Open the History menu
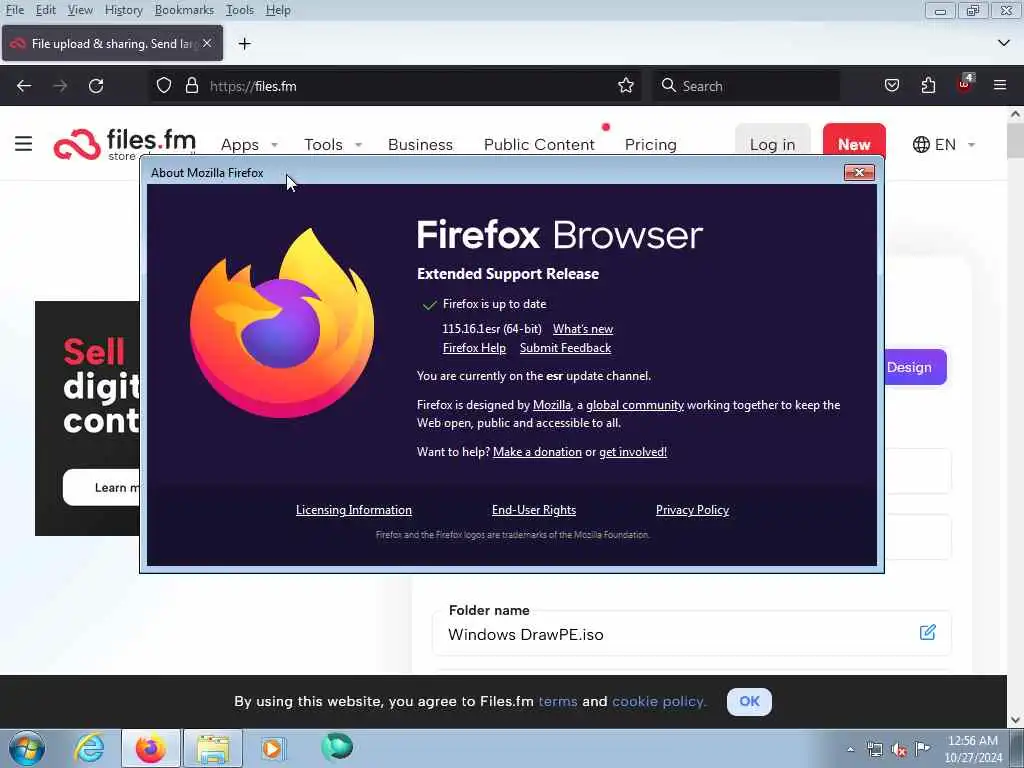Viewport: 1024px width, 768px height. pos(123,10)
